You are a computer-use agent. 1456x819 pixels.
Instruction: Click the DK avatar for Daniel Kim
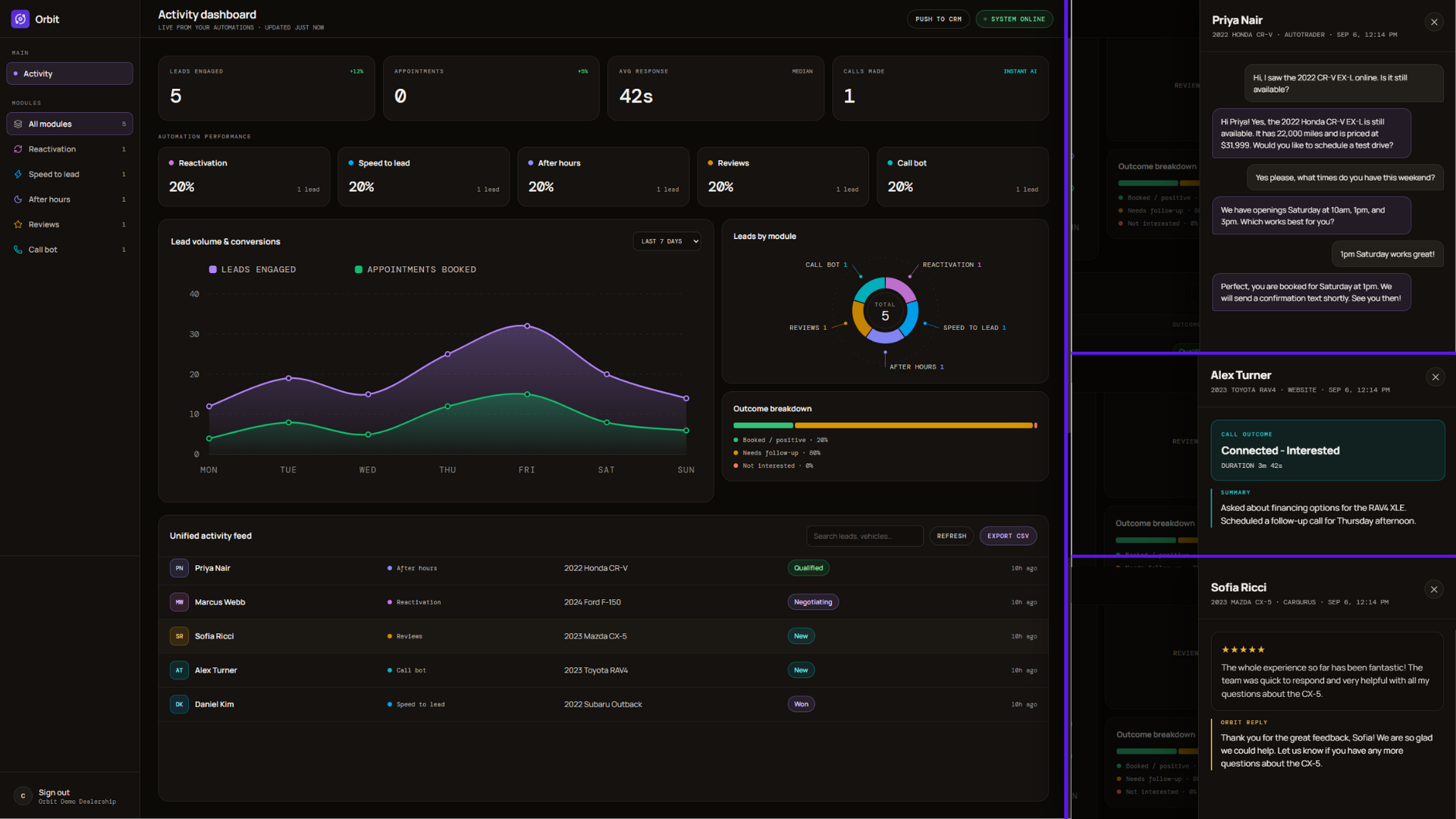point(179,704)
